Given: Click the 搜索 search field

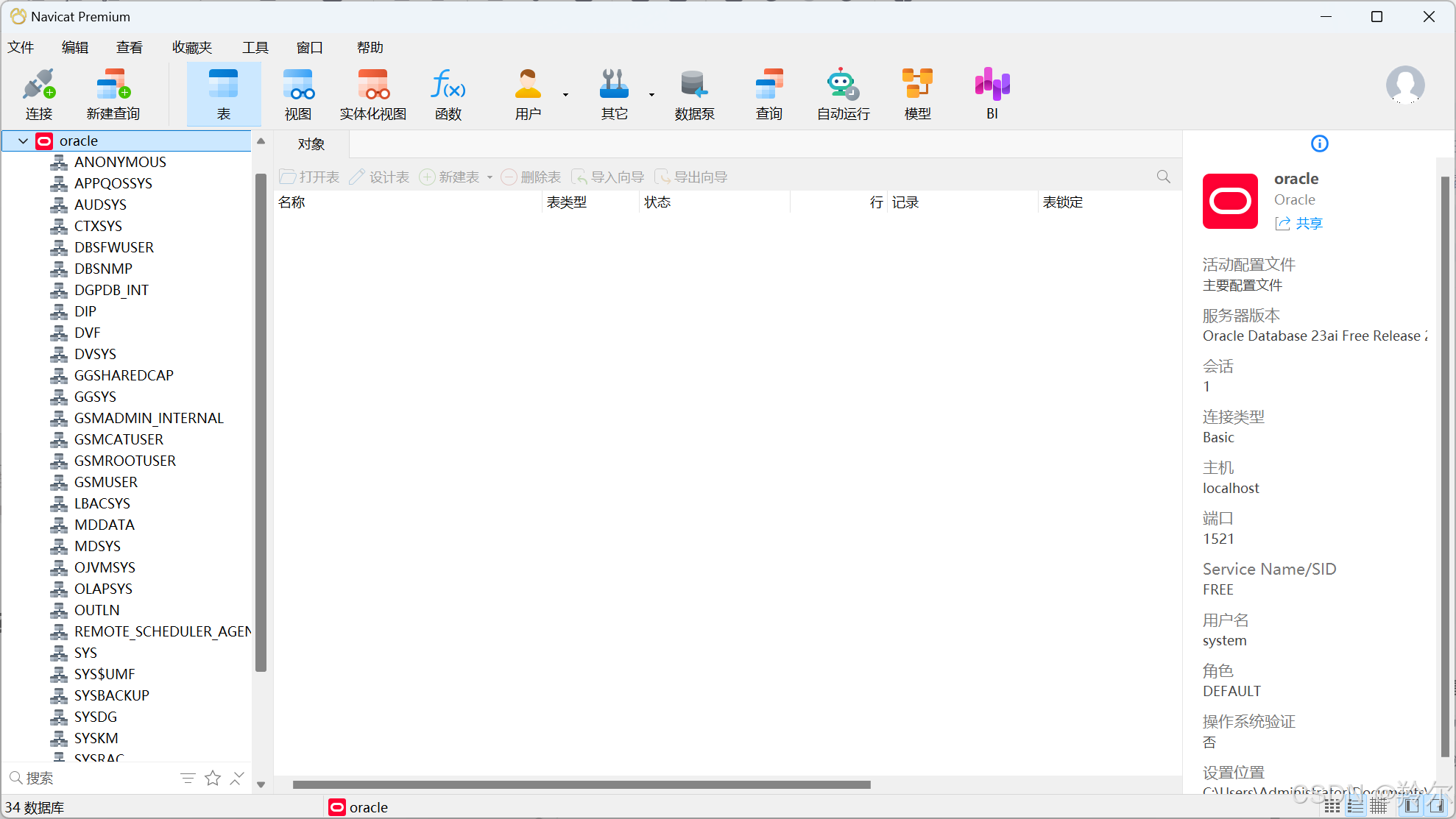Looking at the screenshot, I should click(96, 779).
